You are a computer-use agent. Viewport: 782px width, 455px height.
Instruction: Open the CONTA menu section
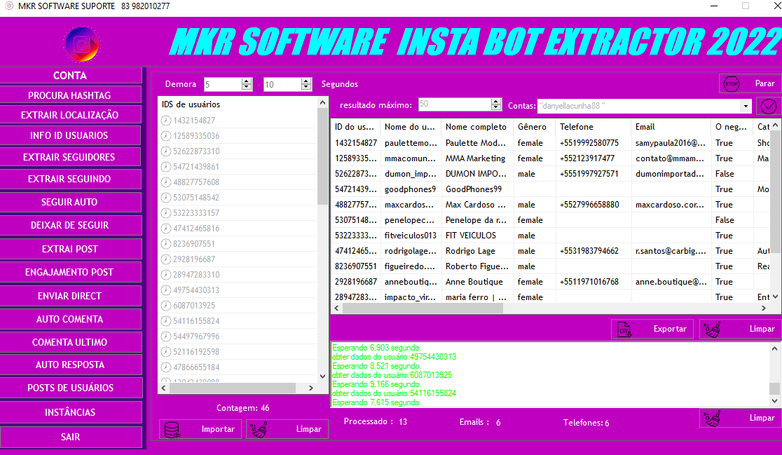[x=70, y=75]
